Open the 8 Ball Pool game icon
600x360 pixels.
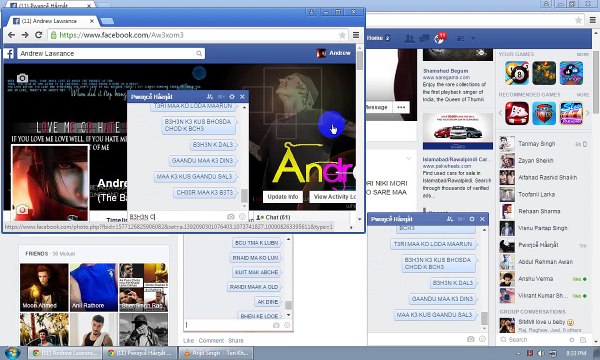point(517,73)
